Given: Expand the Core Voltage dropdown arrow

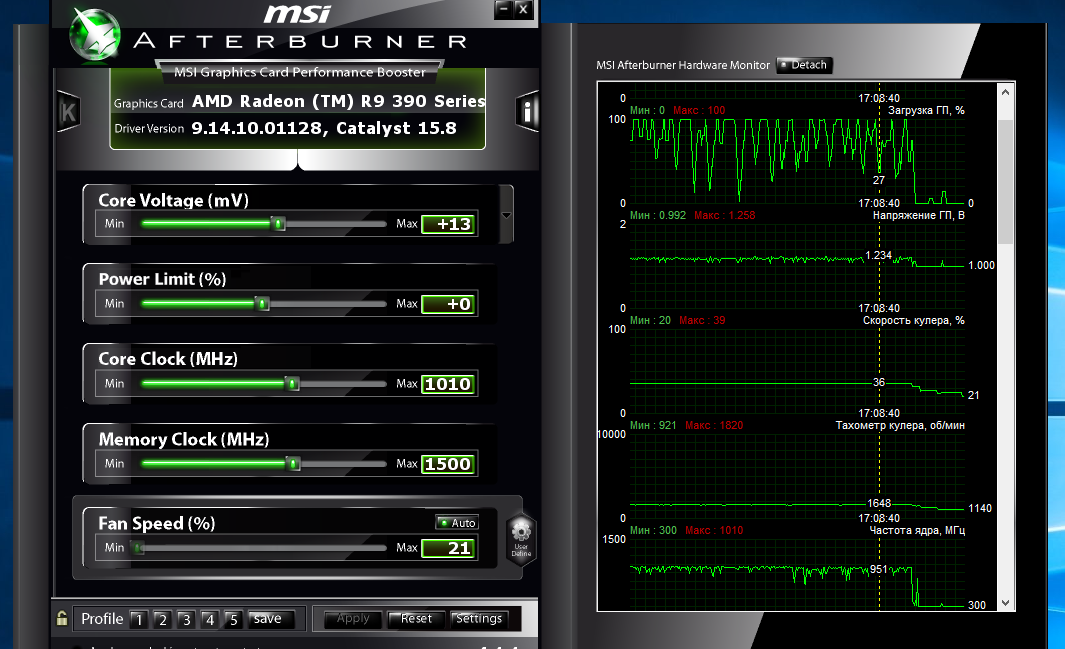Looking at the screenshot, I should tap(506, 215).
